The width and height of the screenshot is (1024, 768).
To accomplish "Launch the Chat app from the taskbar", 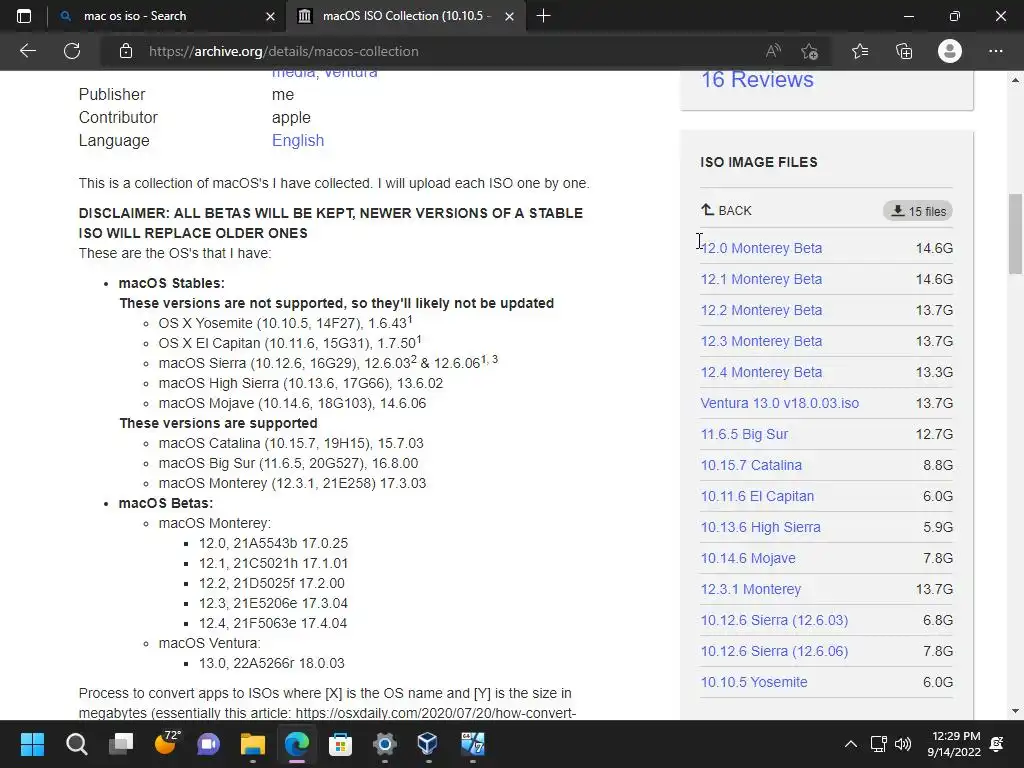I will click(x=209, y=744).
